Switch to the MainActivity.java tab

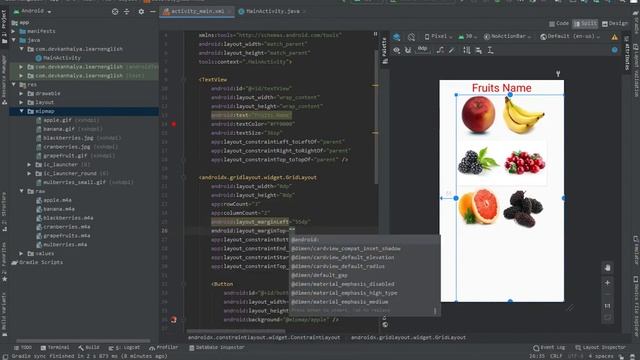point(272,11)
